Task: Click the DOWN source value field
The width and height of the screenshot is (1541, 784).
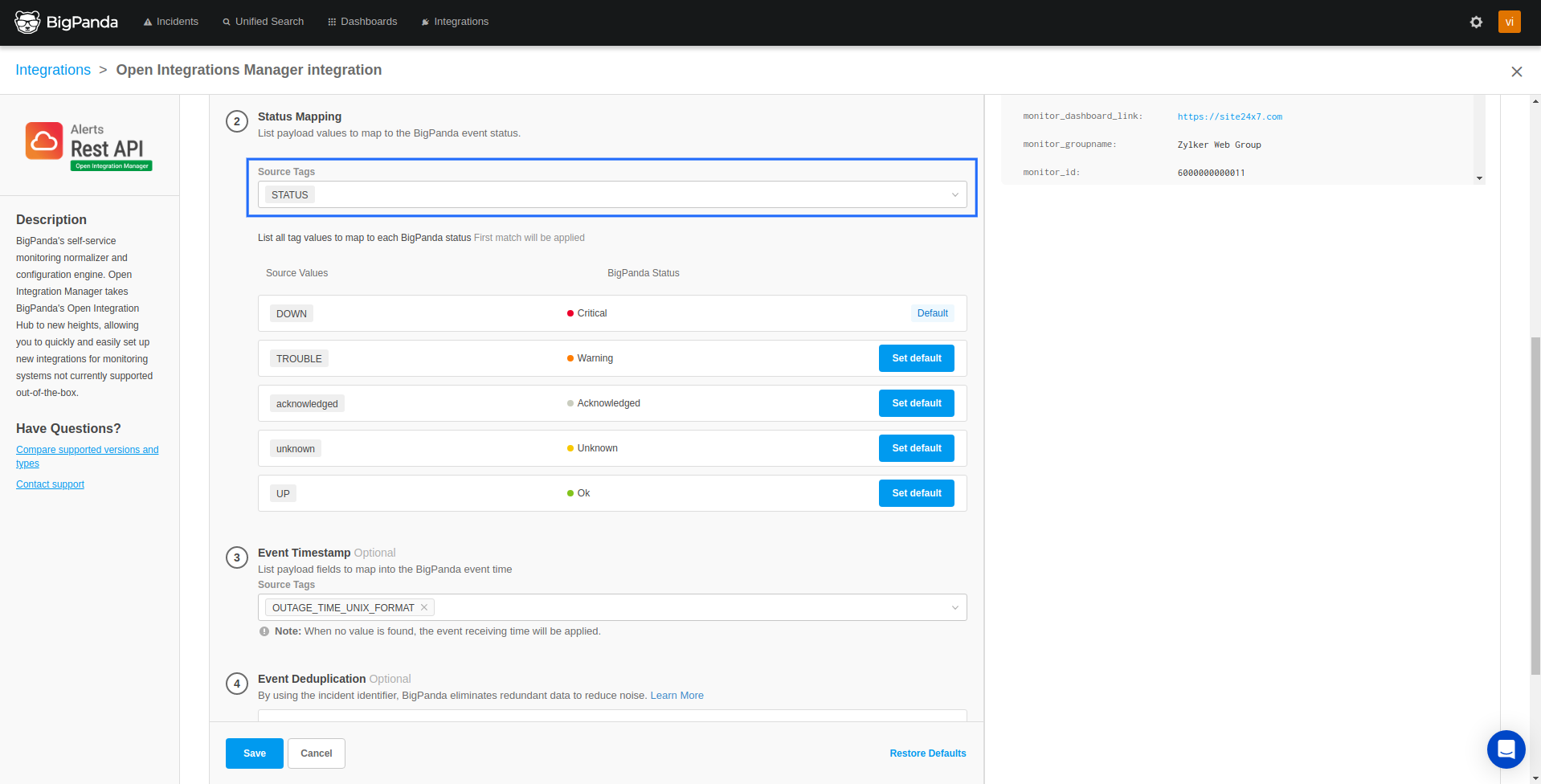Action: (x=292, y=314)
